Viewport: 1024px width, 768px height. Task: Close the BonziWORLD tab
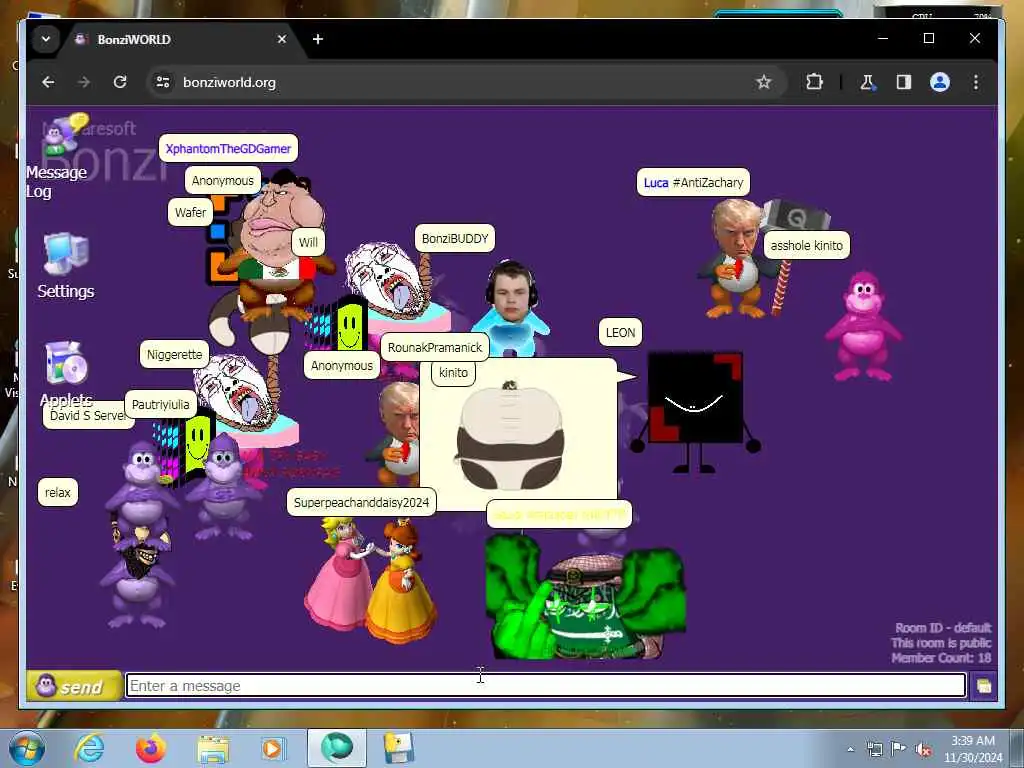281,39
